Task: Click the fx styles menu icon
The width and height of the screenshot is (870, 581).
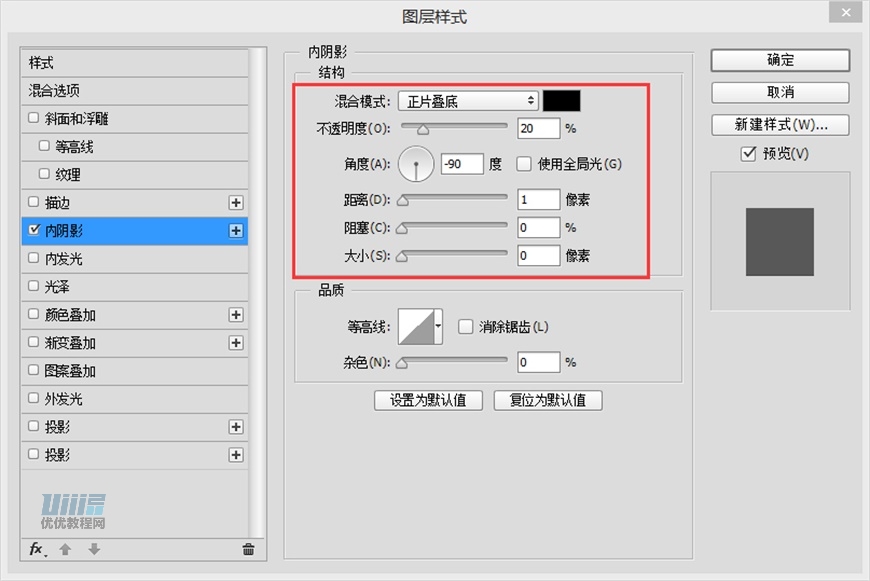Action: click(35, 549)
